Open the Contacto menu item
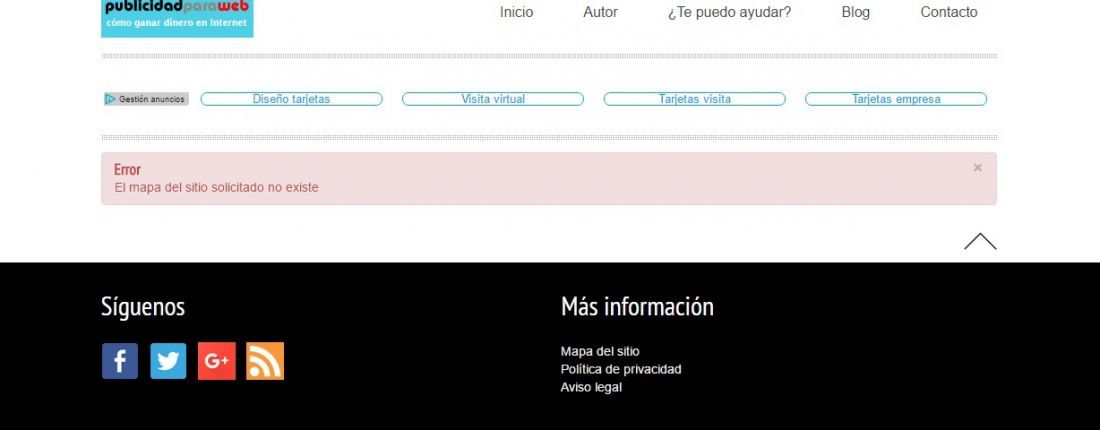Viewport: 1100px width, 430px height. tap(948, 12)
